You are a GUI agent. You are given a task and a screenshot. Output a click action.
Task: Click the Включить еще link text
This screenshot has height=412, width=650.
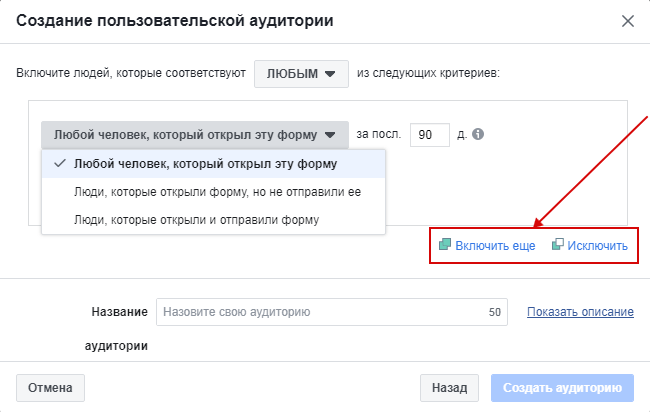click(x=495, y=245)
